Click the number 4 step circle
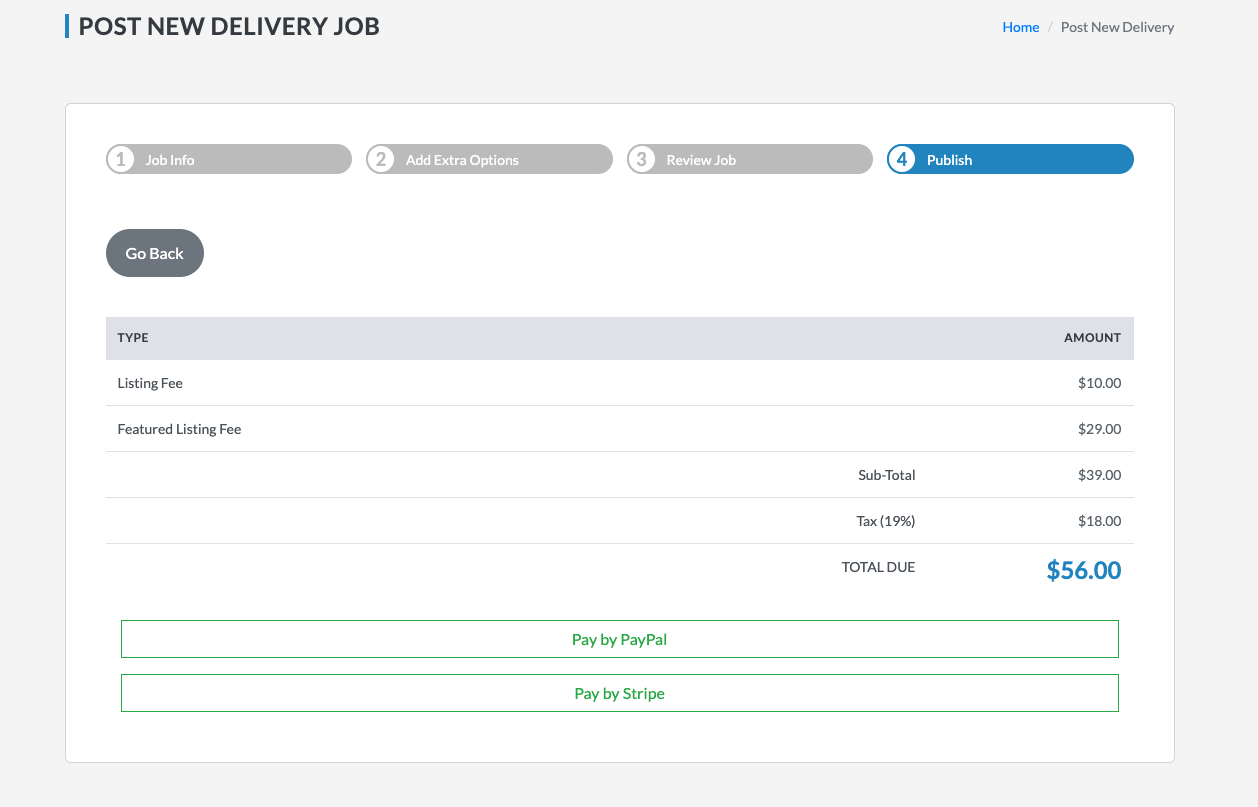The height and width of the screenshot is (807, 1258). [x=902, y=160]
